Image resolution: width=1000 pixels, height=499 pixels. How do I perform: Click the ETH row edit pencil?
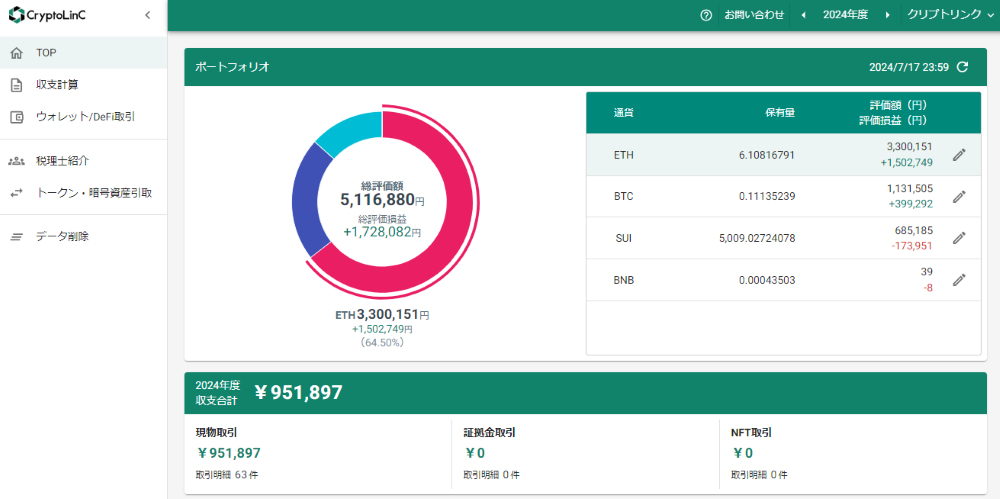959,155
